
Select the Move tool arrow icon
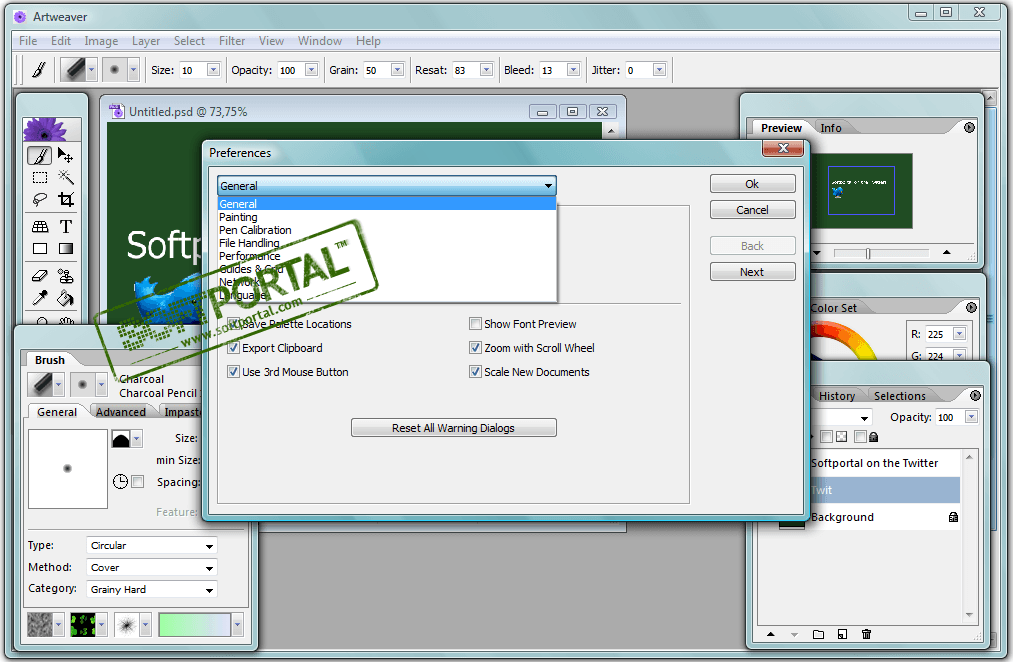click(x=65, y=156)
